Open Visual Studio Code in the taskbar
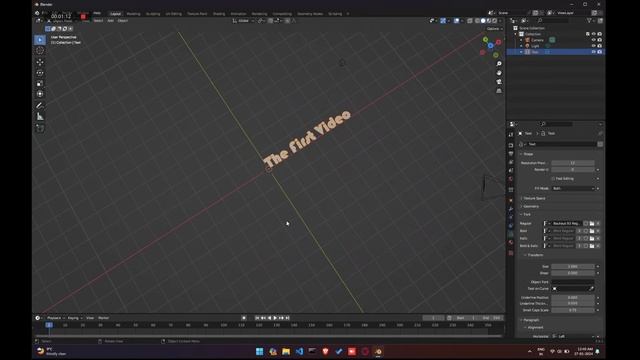This screenshot has width=640, height=360. click(x=299, y=351)
